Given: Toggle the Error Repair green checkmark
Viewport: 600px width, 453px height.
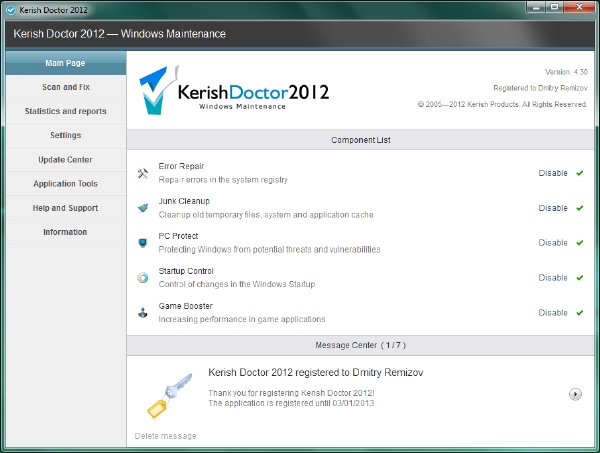Looking at the screenshot, I should tap(580, 173).
